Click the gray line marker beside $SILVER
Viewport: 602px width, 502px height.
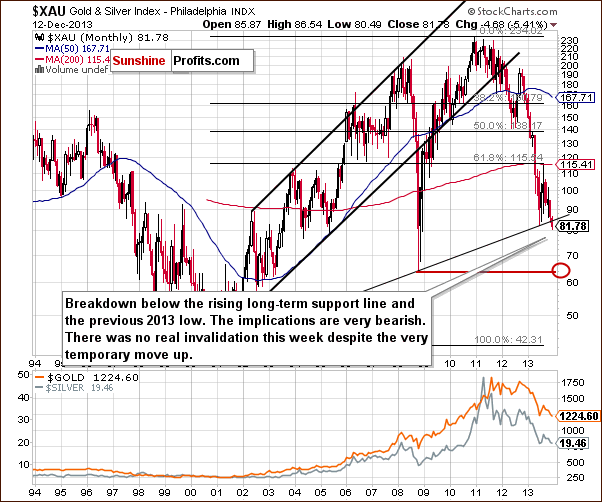tap(40, 388)
